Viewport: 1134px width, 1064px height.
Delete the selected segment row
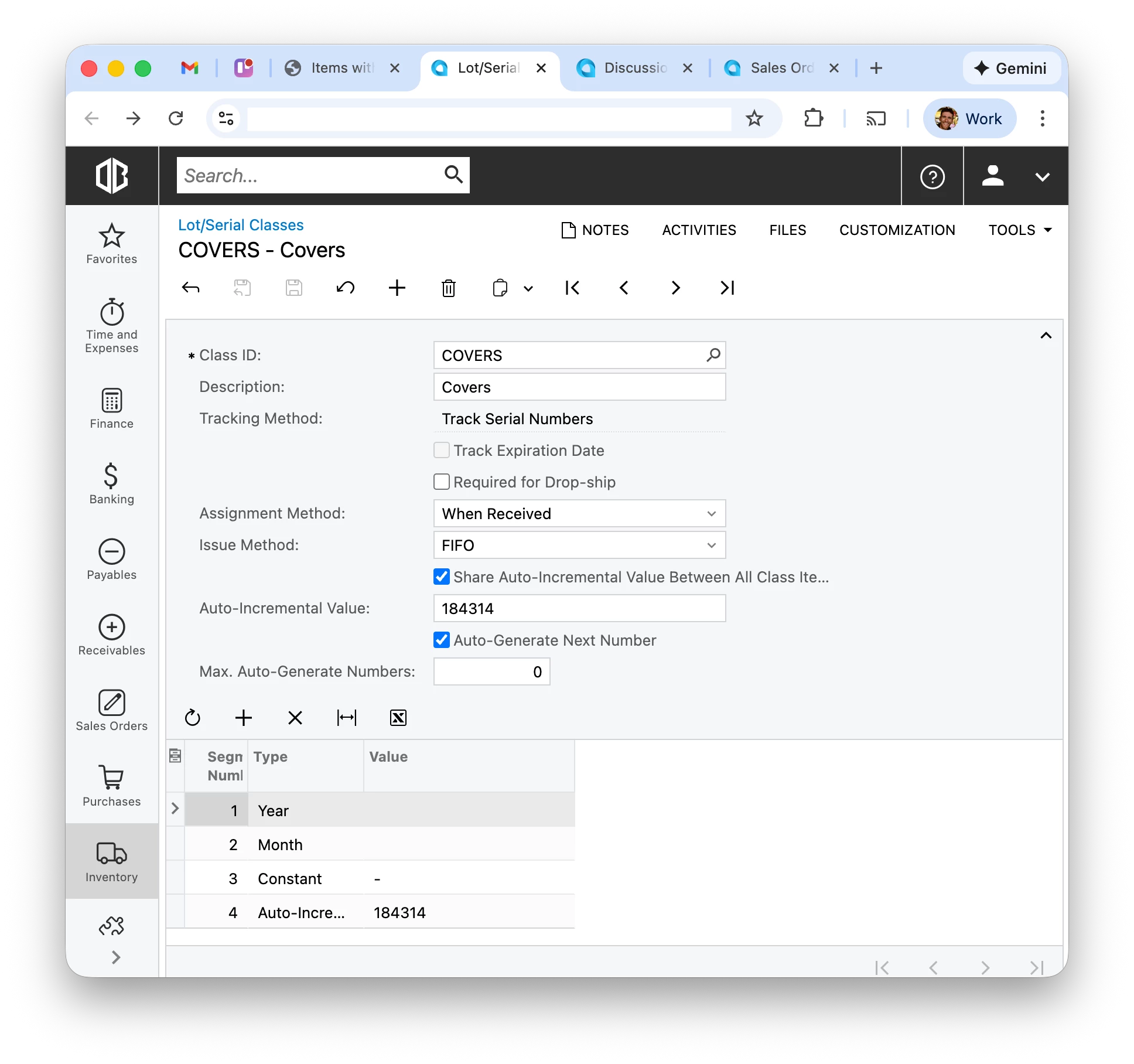[x=295, y=718]
